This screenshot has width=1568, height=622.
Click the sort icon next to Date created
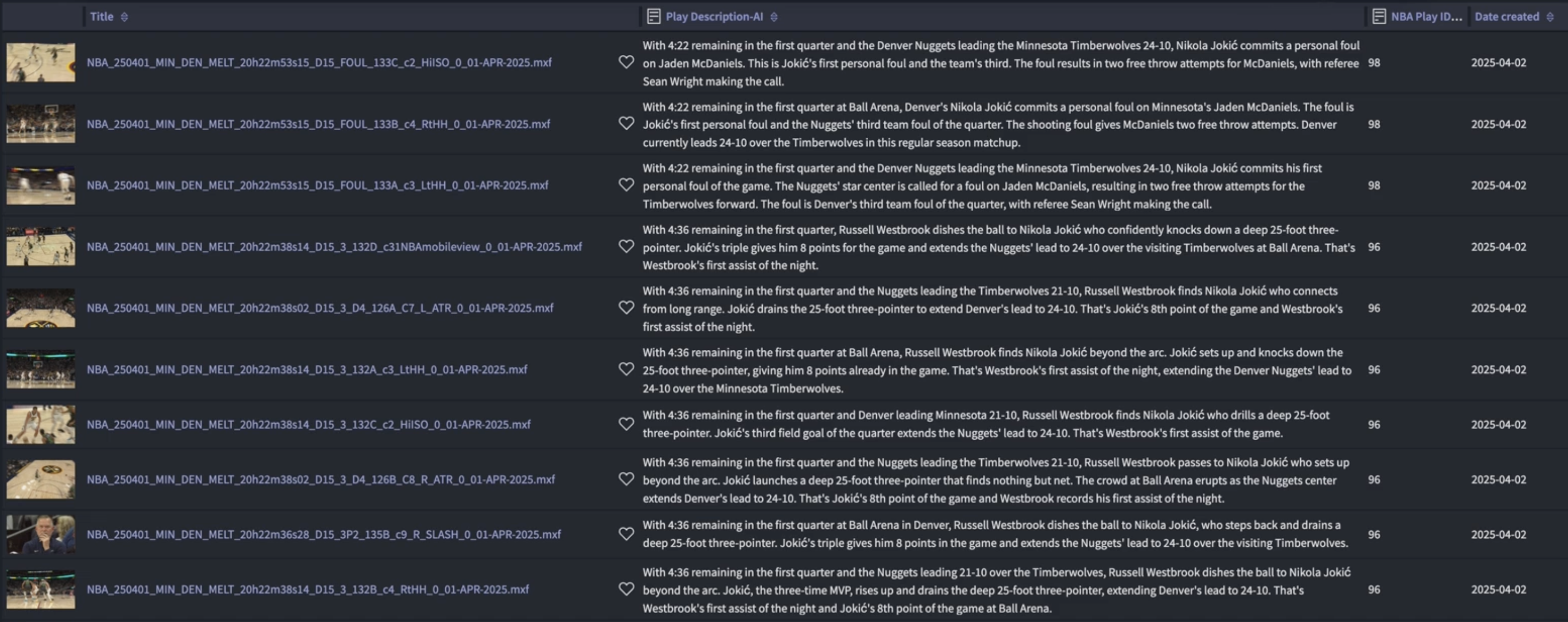(1555, 17)
